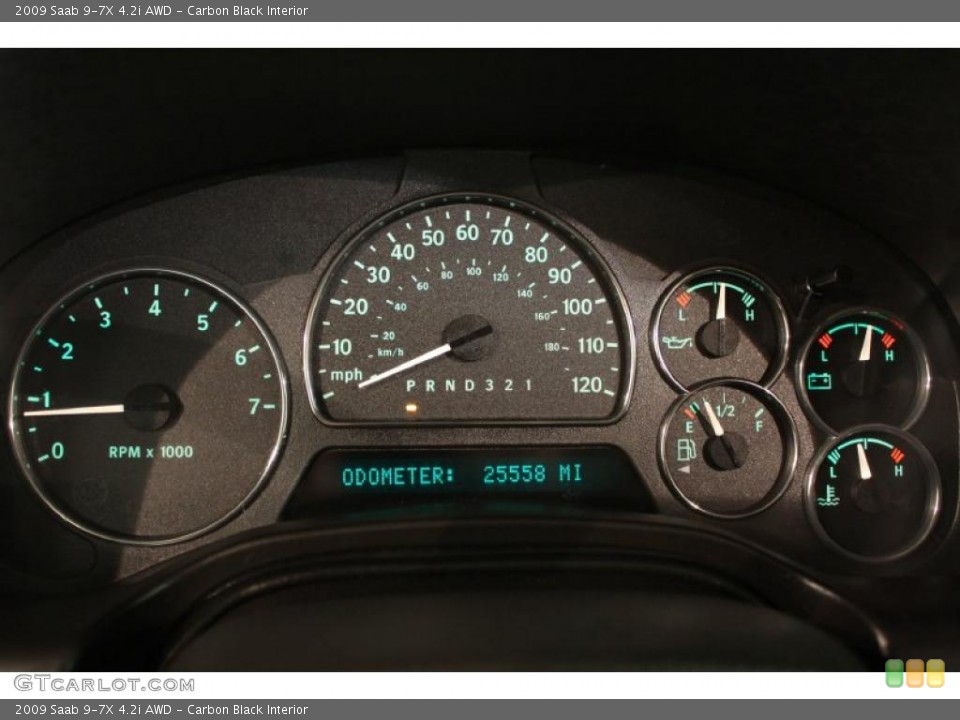
Task: Click the amber gear indicator light under P
Action: 411,407
